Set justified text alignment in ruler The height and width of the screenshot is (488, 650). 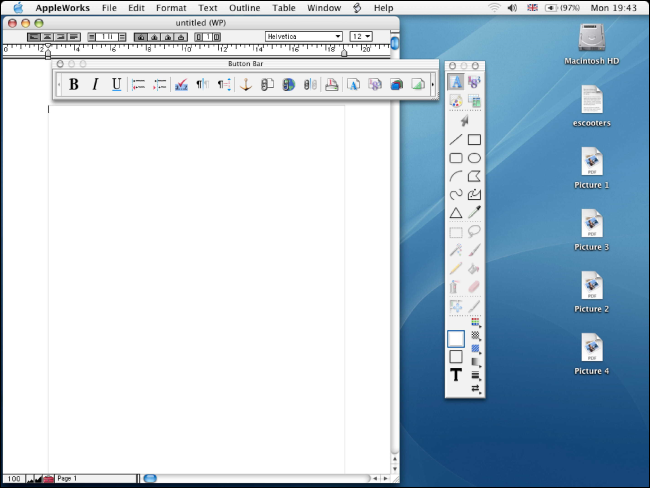[x=74, y=37]
